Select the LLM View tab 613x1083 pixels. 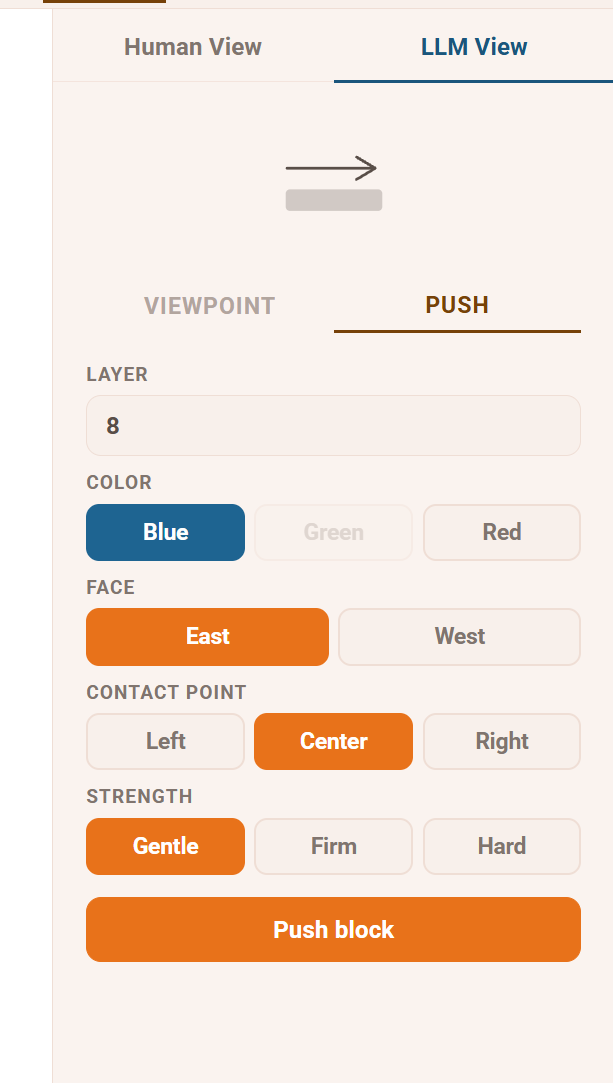tap(474, 47)
